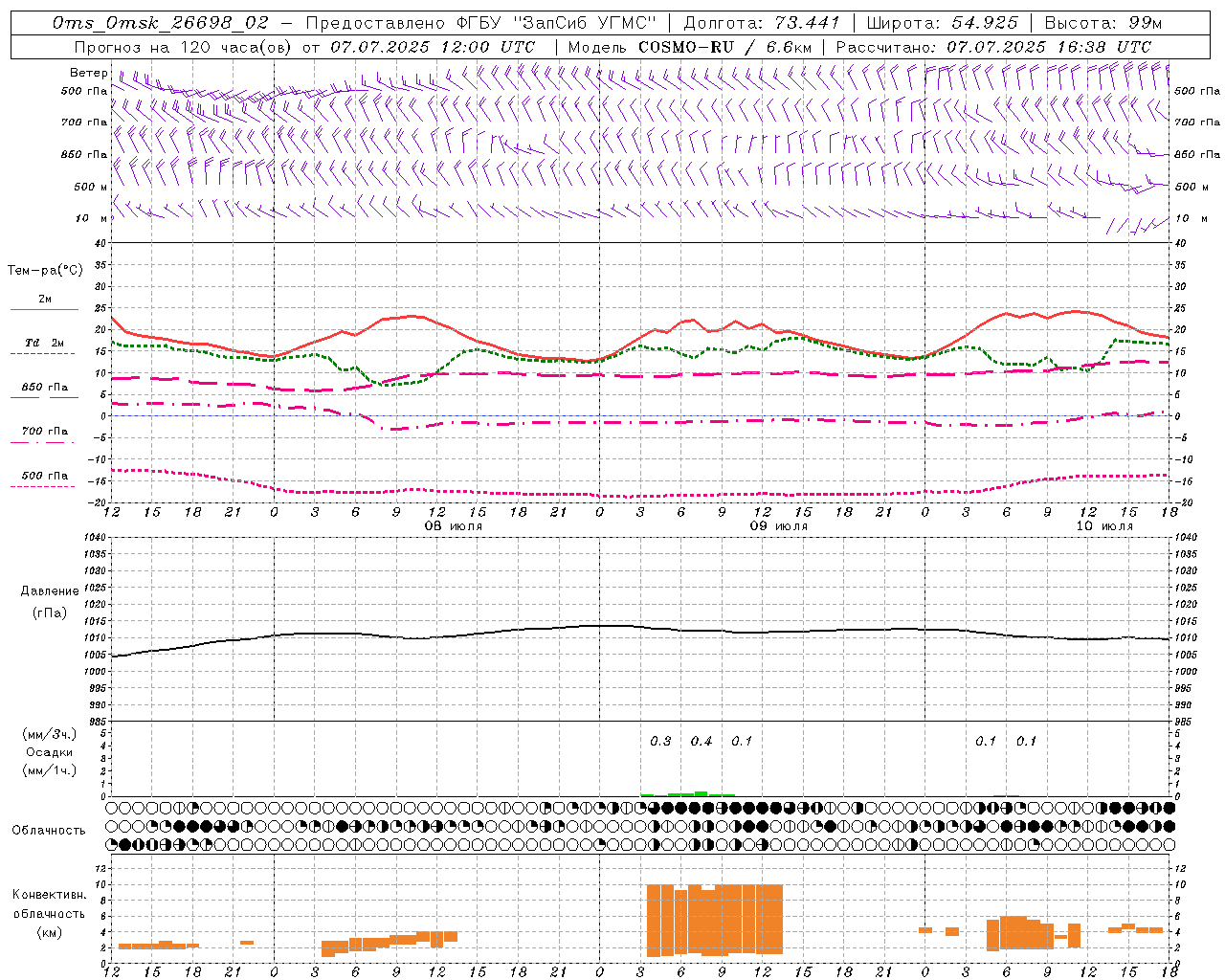The height and width of the screenshot is (980, 1225).
Task: Click the Осадки precipitation label
Action: [50, 752]
